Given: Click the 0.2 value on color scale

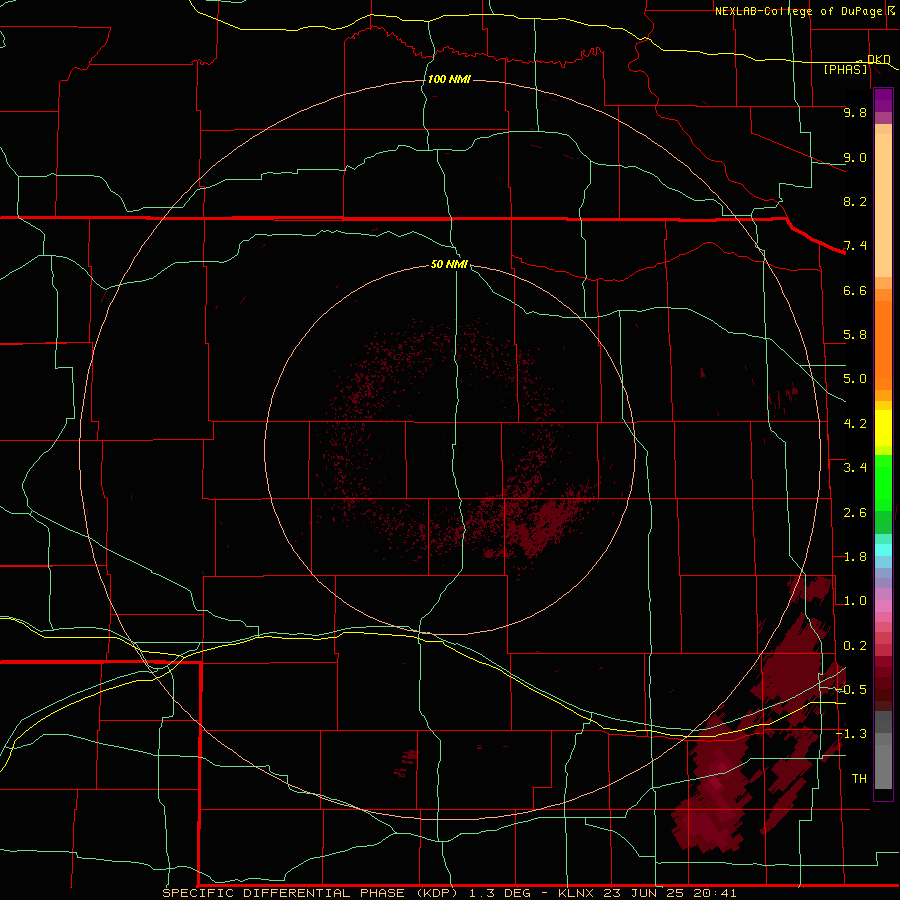Looking at the screenshot, I should coord(855,646).
